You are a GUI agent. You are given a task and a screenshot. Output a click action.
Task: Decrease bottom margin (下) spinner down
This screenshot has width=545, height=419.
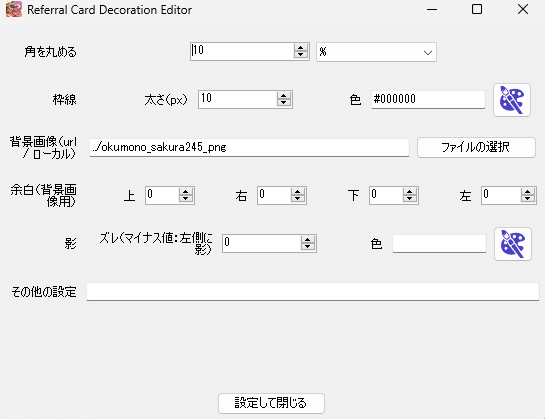[x=410, y=199]
